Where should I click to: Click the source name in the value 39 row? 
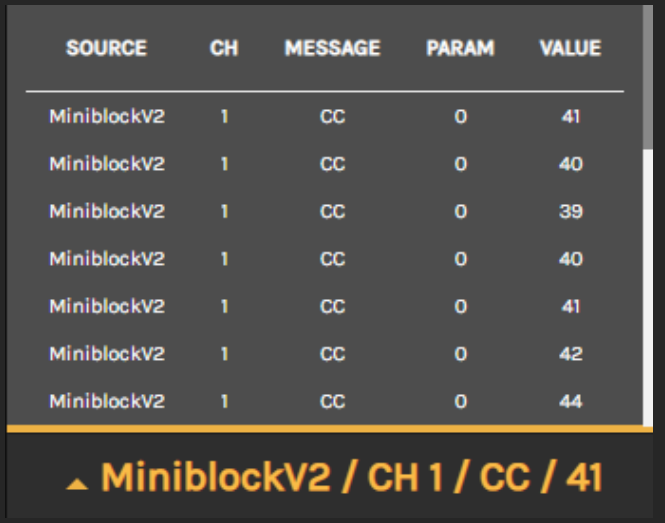[107, 212]
